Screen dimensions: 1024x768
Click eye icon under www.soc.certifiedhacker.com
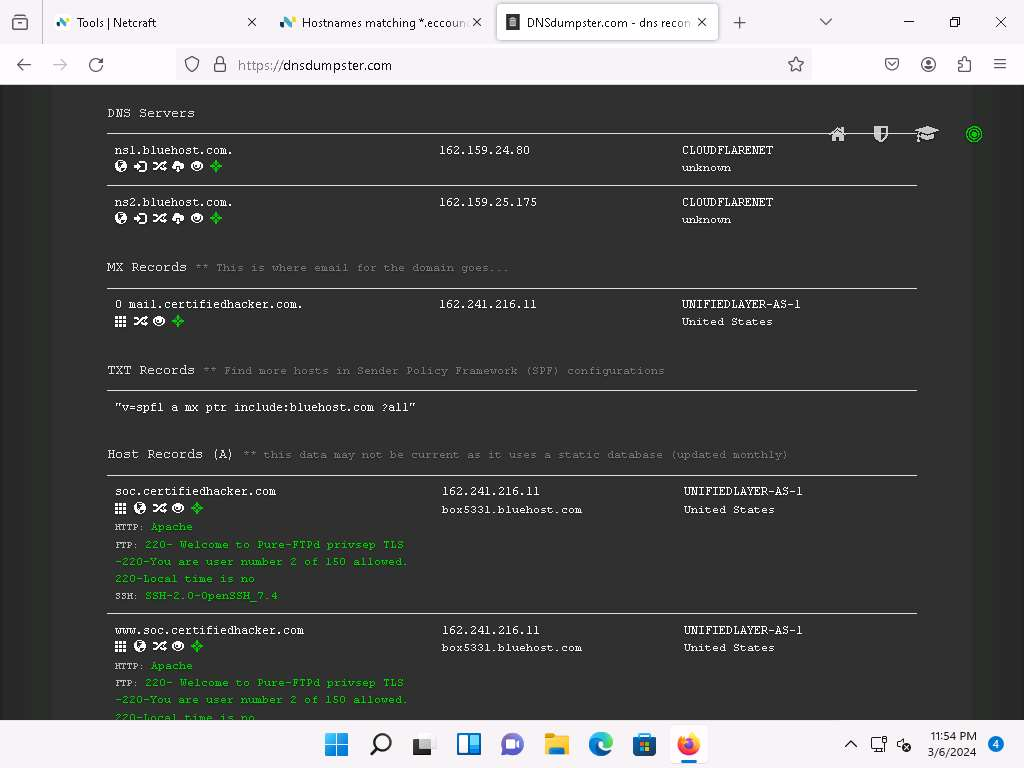click(178, 647)
